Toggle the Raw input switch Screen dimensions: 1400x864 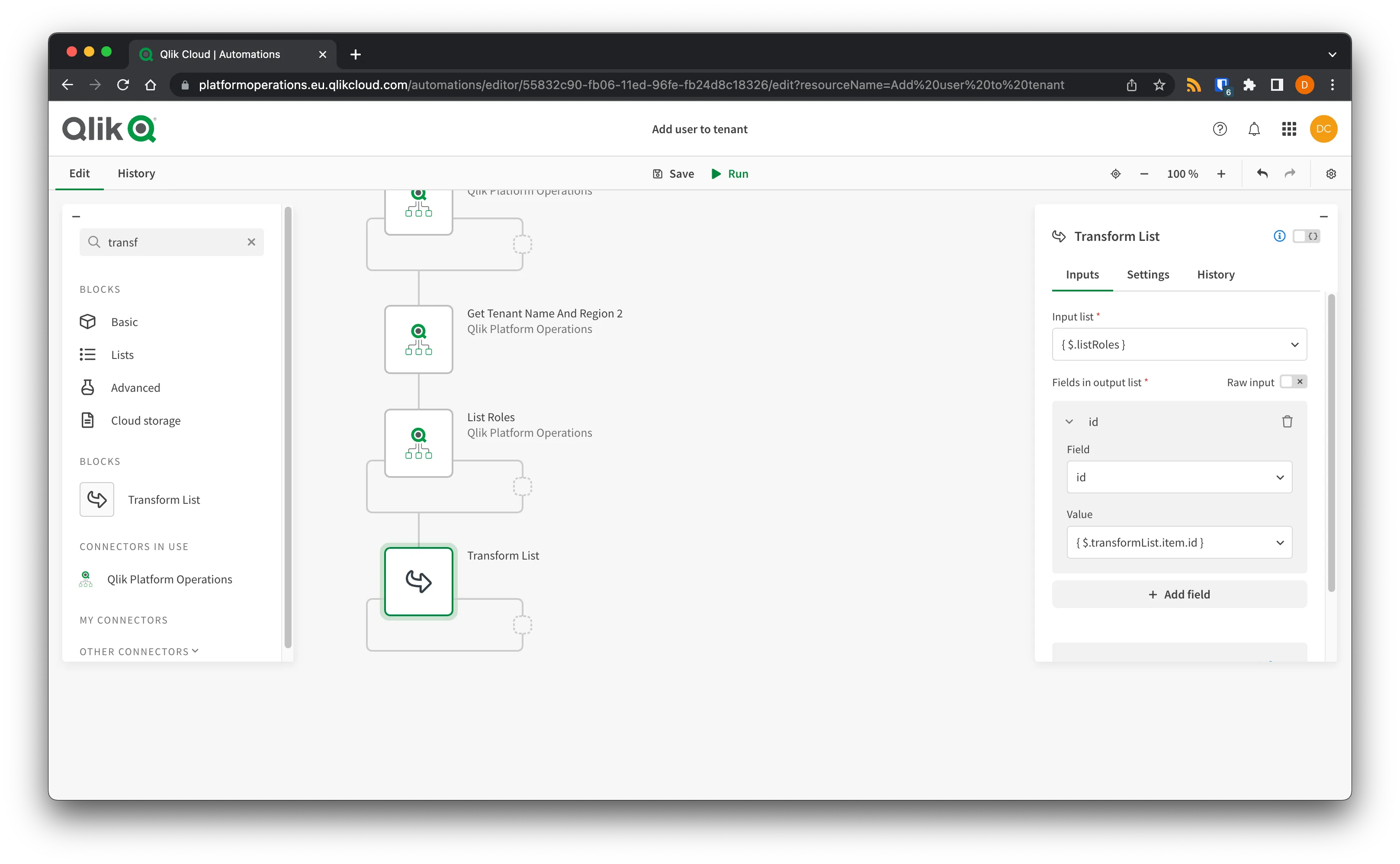point(1294,382)
